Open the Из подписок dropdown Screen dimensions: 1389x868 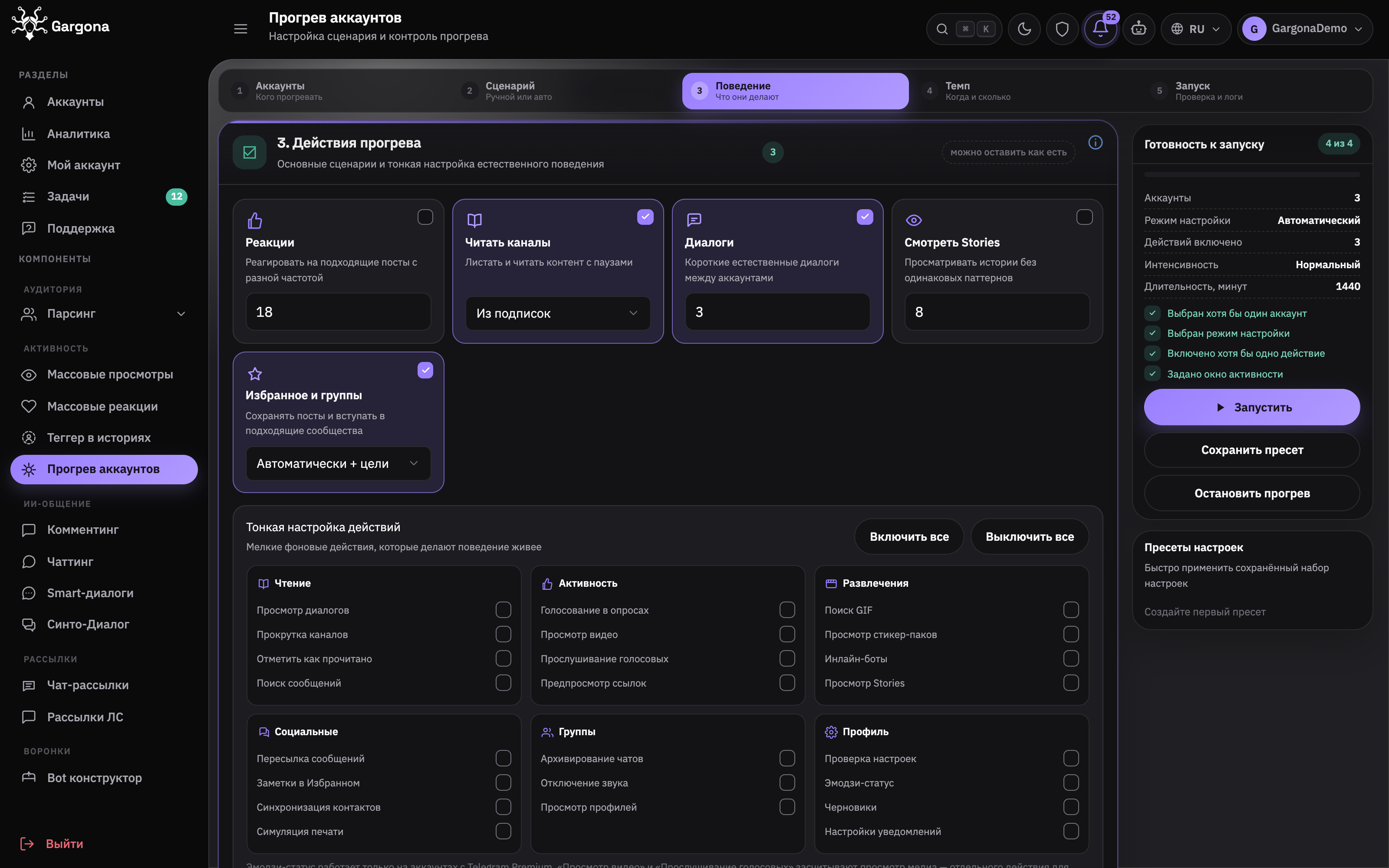tap(558, 313)
